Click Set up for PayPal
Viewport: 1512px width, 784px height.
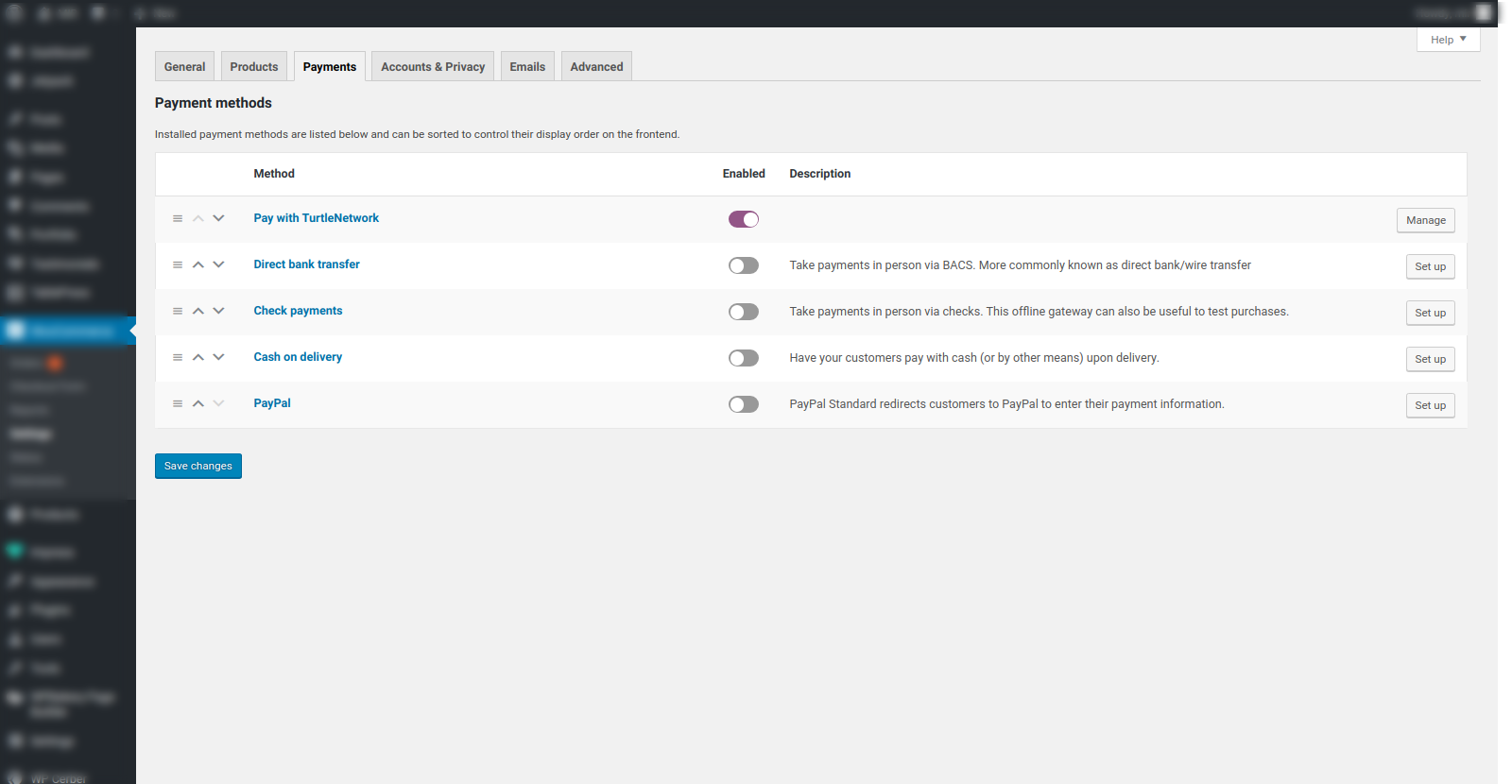[x=1430, y=406]
